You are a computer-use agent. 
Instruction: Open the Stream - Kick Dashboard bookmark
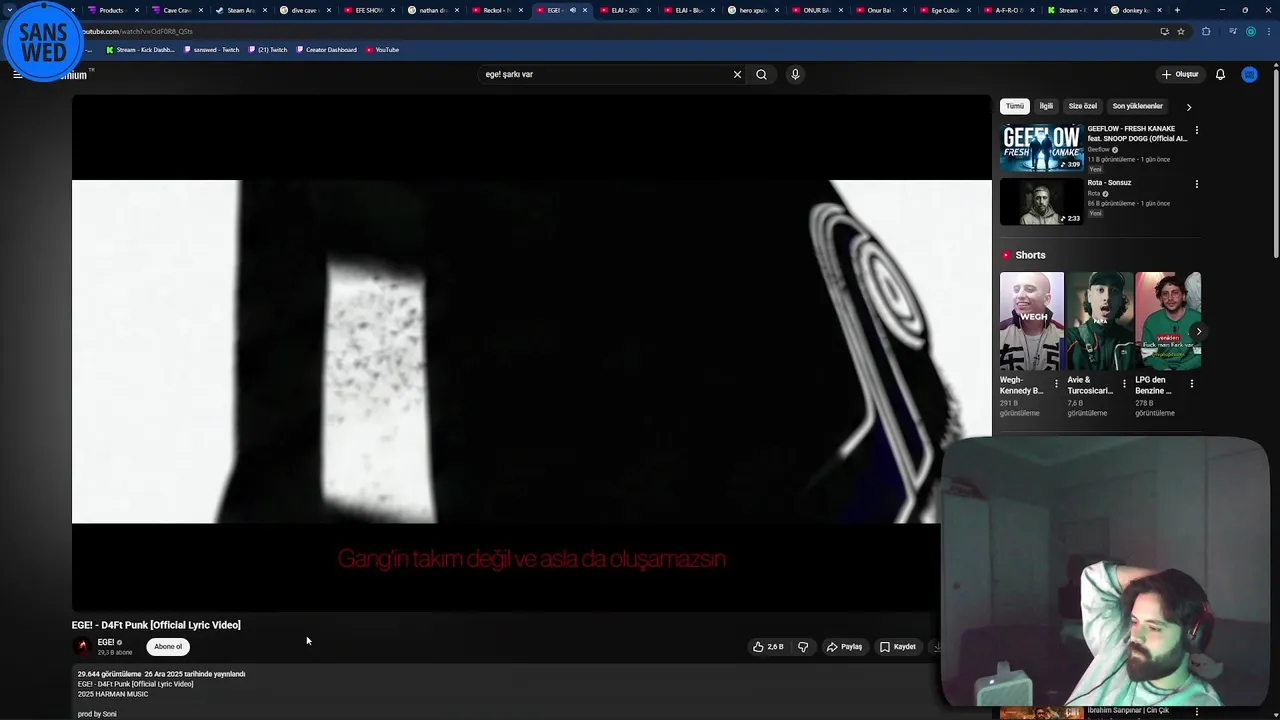pyautogui.click(x=140, y=50)
